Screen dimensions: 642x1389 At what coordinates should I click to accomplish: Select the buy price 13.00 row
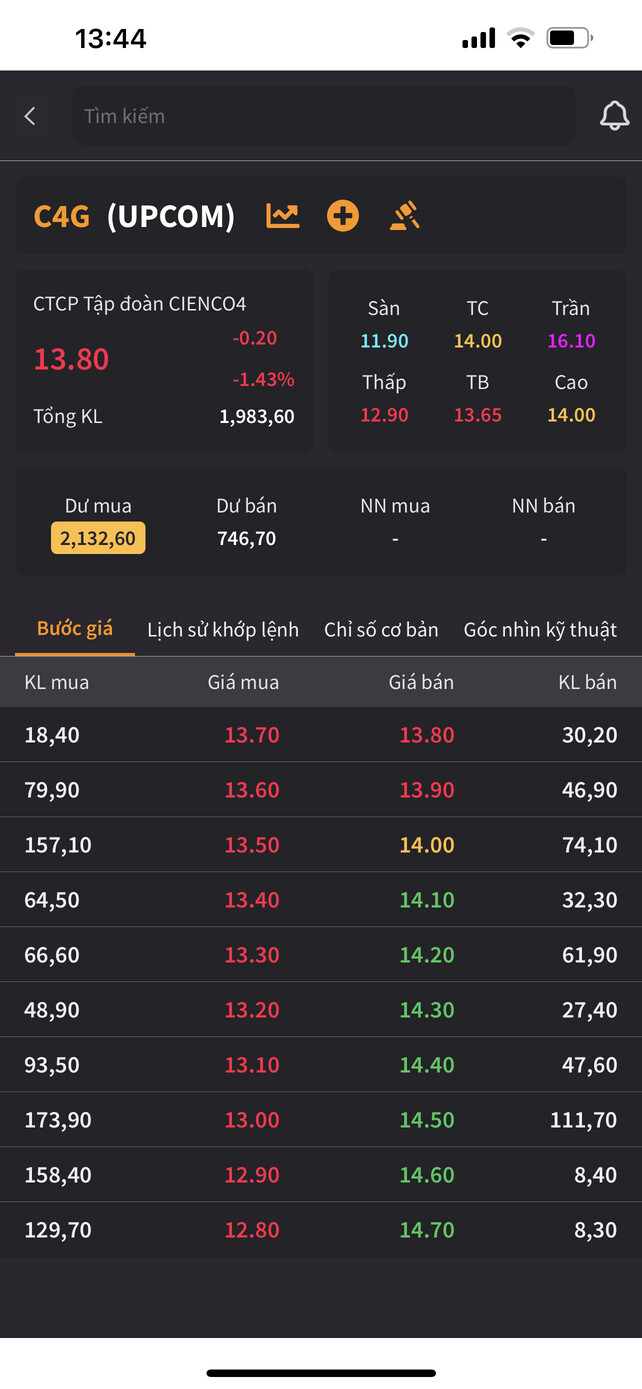(x=252, y=1120)
